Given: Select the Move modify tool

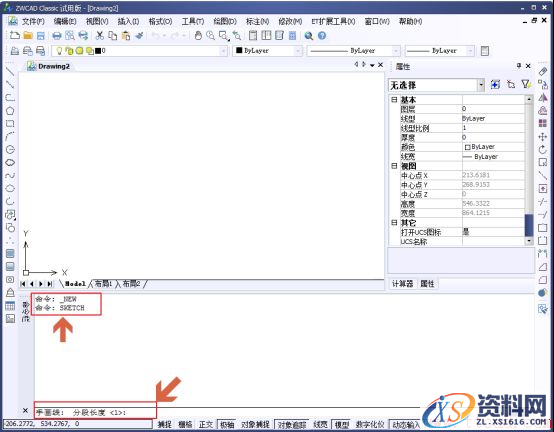Looking at the screenshot, I should pos(543,137).
